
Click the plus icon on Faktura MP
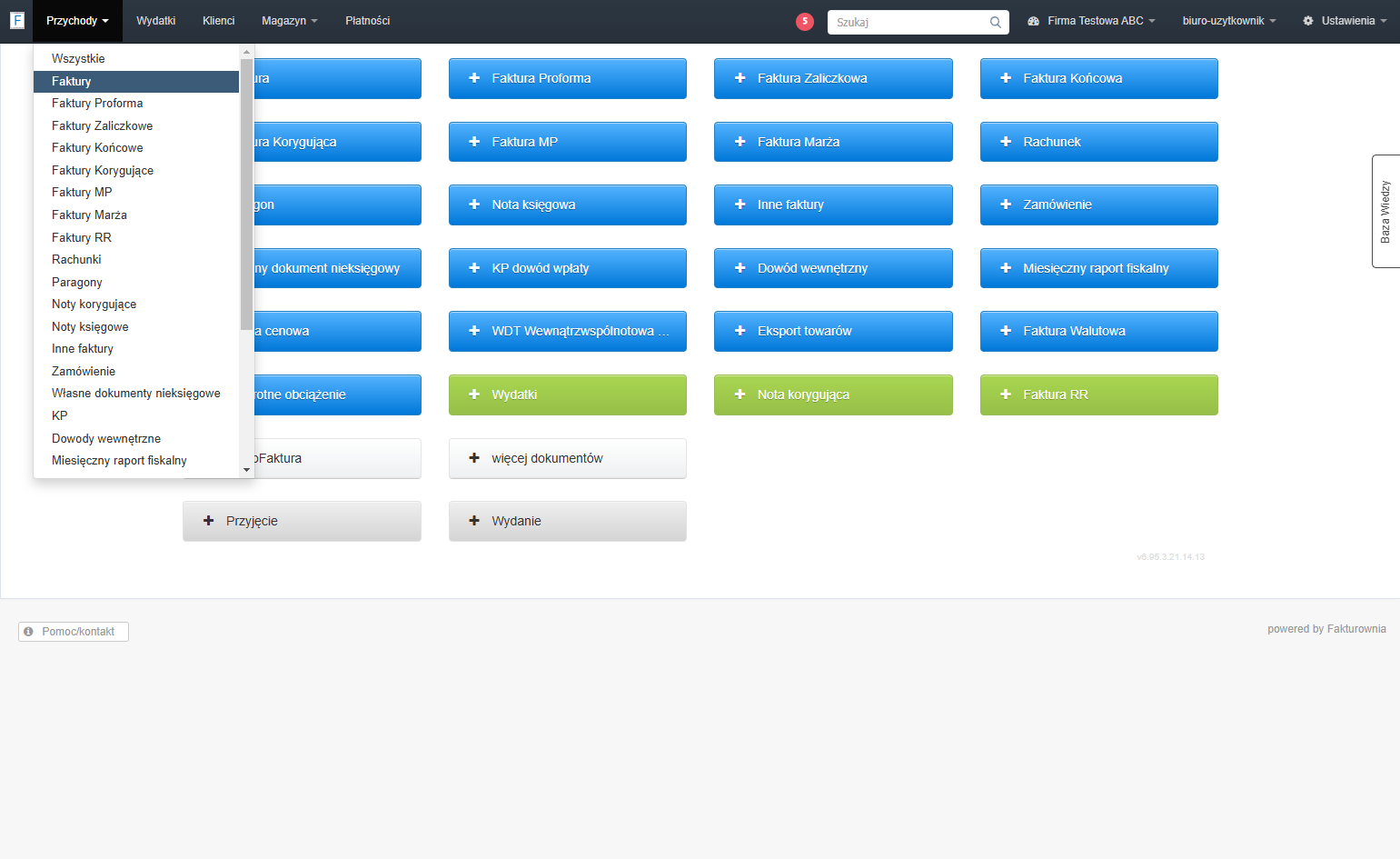[x=474, y=142]
